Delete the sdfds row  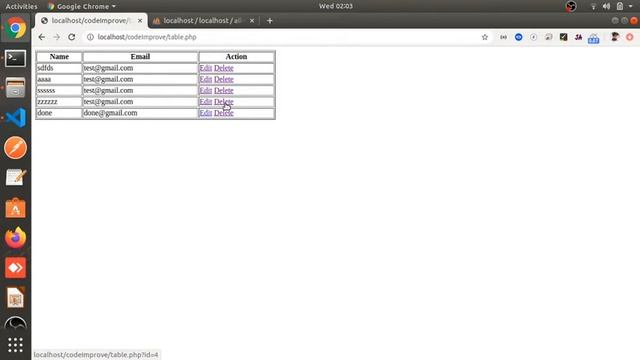(x=224, y=68)
